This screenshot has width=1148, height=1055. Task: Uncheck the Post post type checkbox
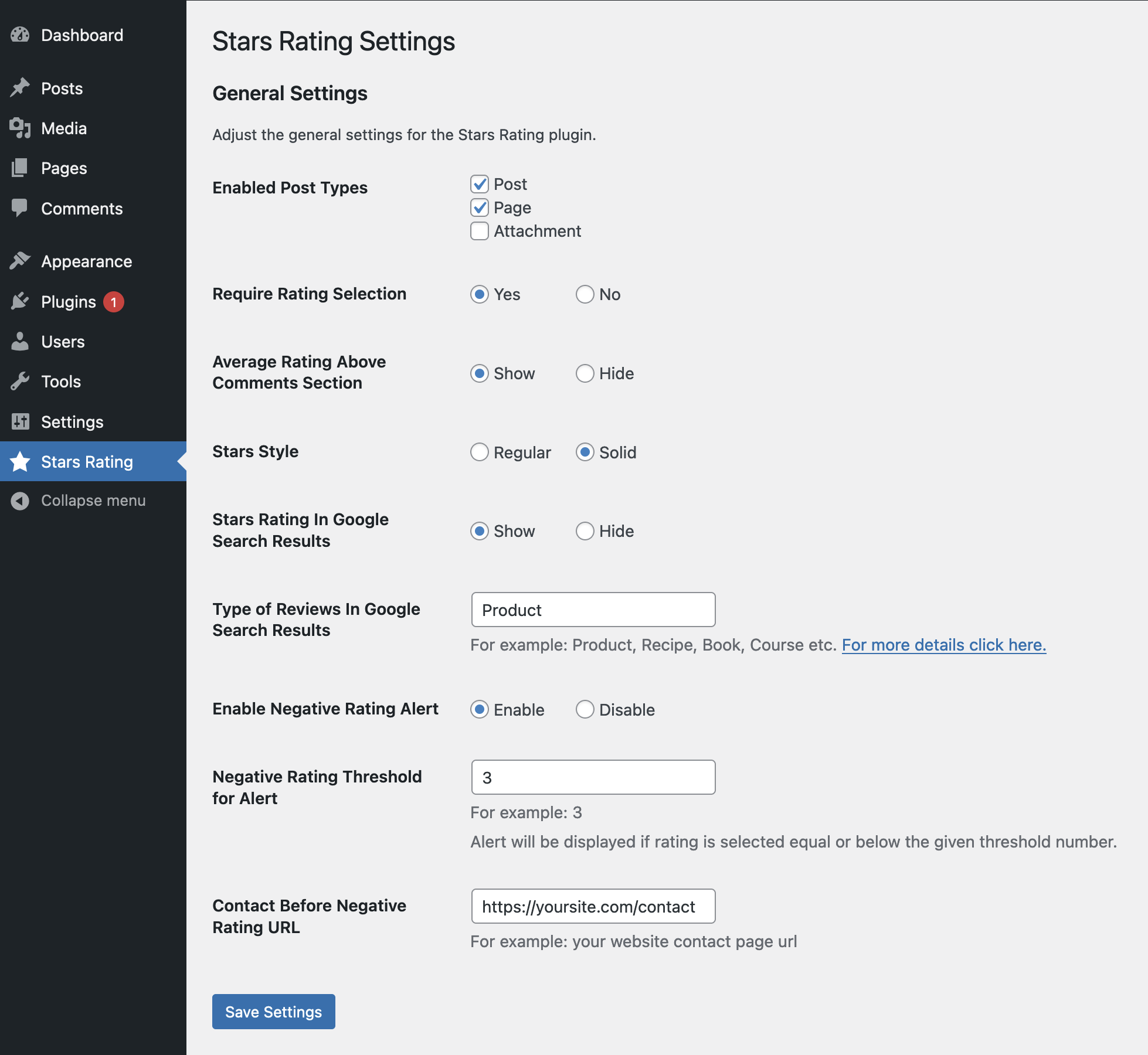(x=480, y=184)
